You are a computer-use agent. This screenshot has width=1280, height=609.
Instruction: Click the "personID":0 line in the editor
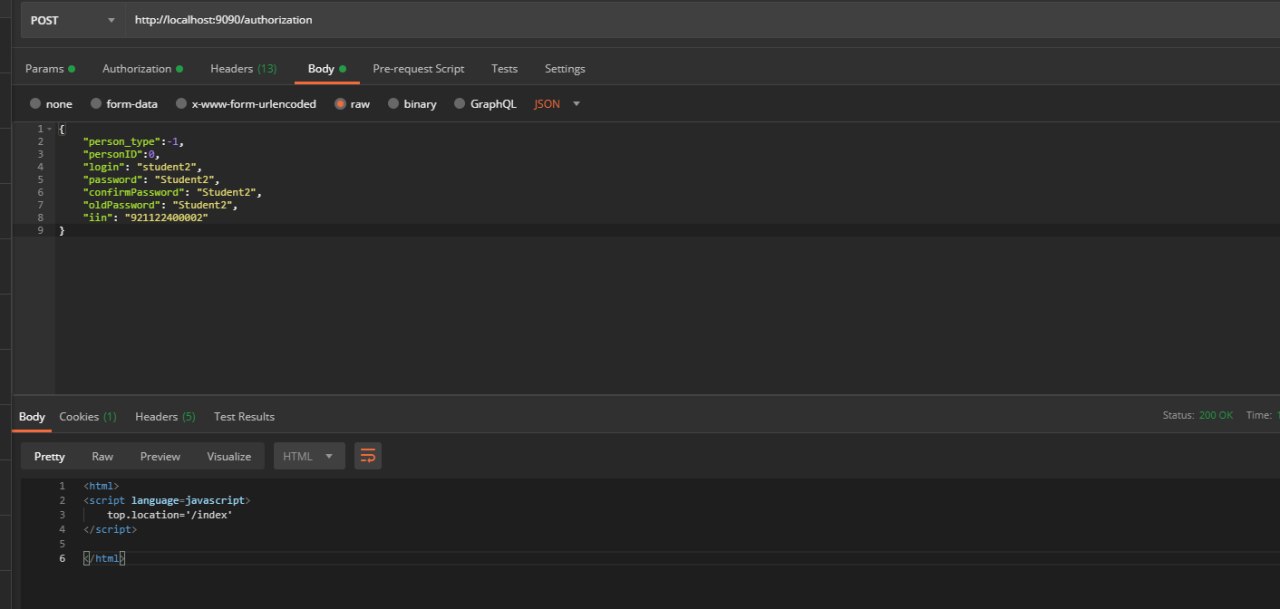point(121,155)
